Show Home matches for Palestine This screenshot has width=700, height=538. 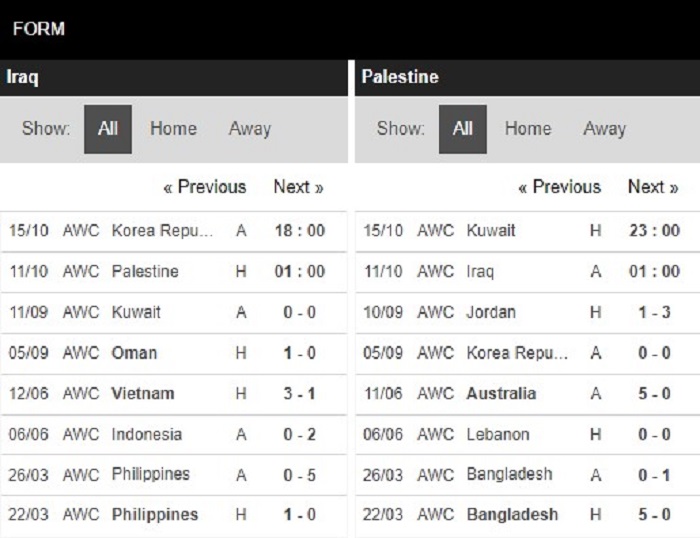click(528, 129)
